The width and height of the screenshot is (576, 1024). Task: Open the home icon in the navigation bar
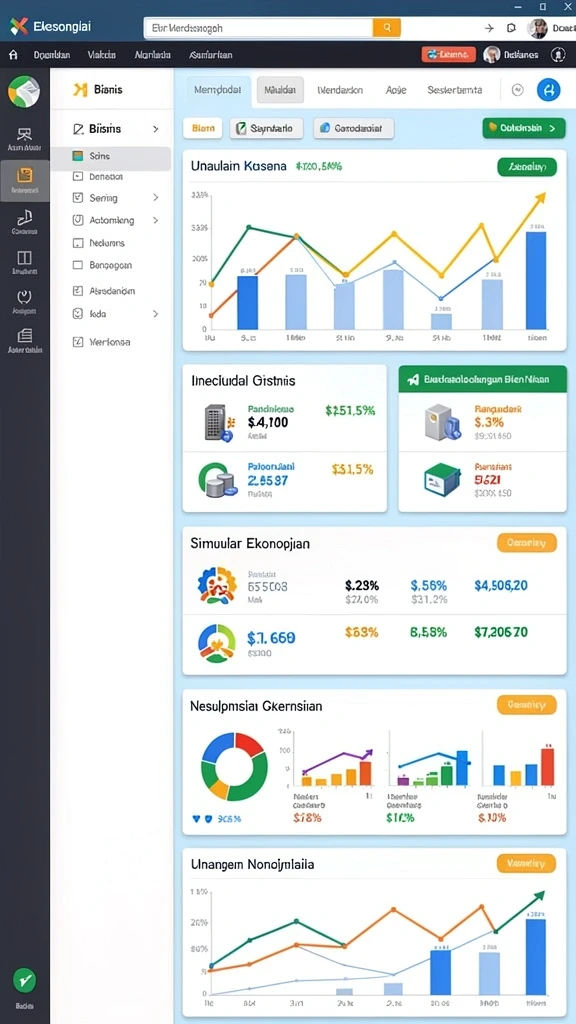[13, 55]
